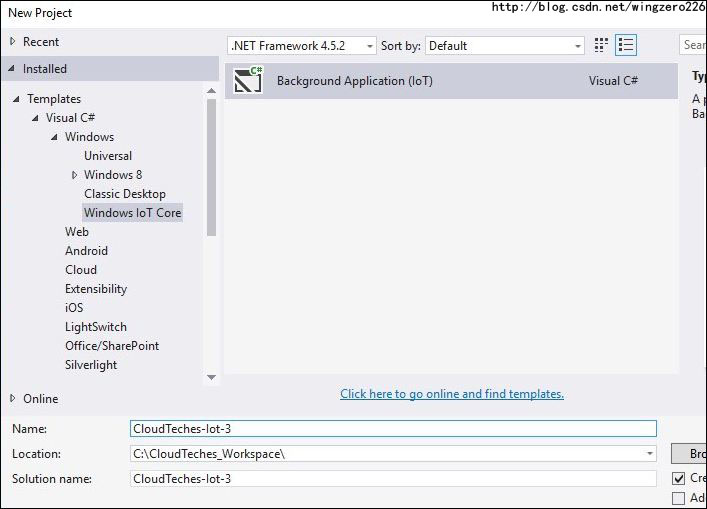Select LightSwitch template category
This screenshot has height=509, width=707.
pos(96,327)
